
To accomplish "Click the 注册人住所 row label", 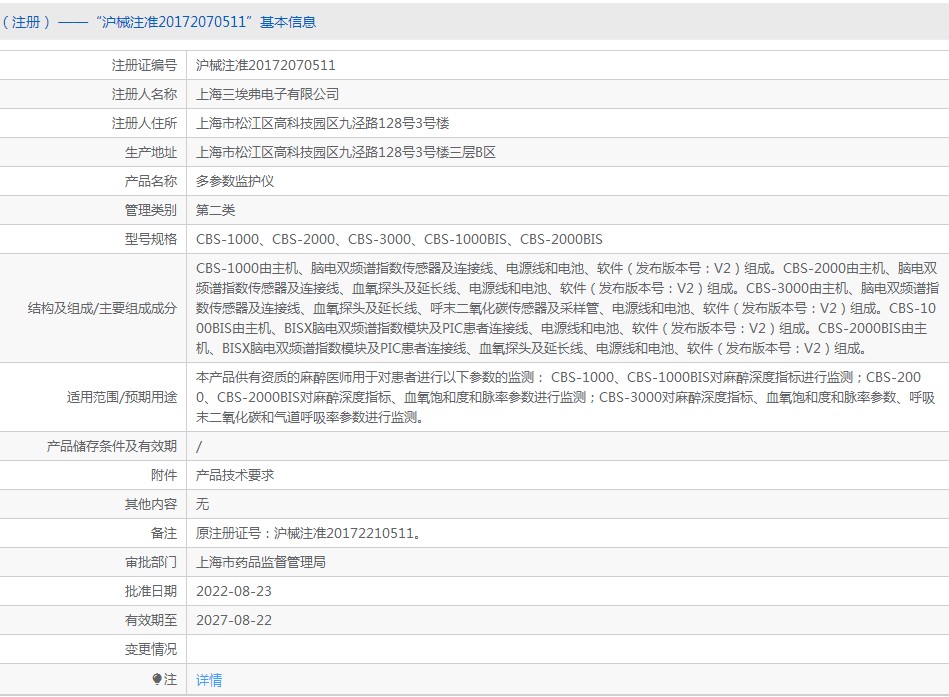I will (x=144, y=123).
